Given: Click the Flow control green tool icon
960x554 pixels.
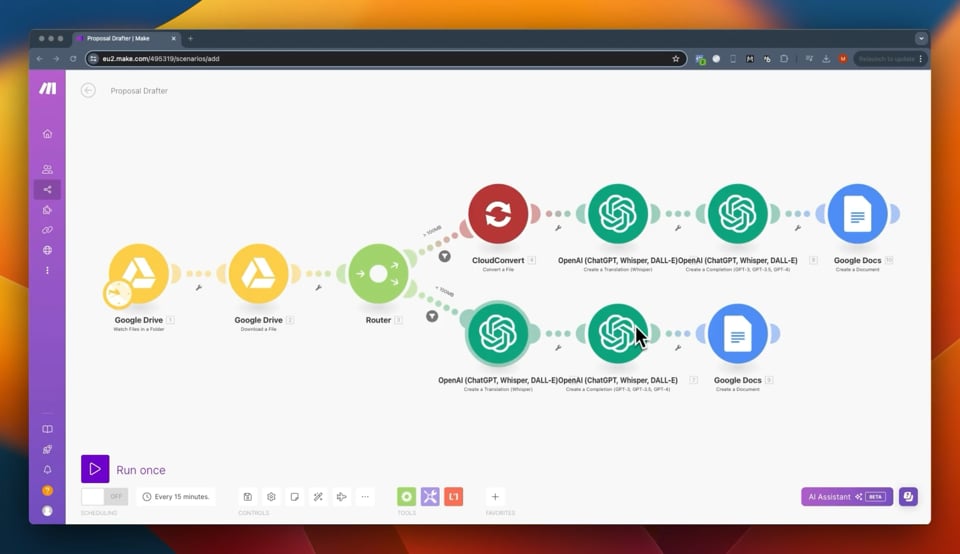Looking at the screenshot, I should [407, 496].
